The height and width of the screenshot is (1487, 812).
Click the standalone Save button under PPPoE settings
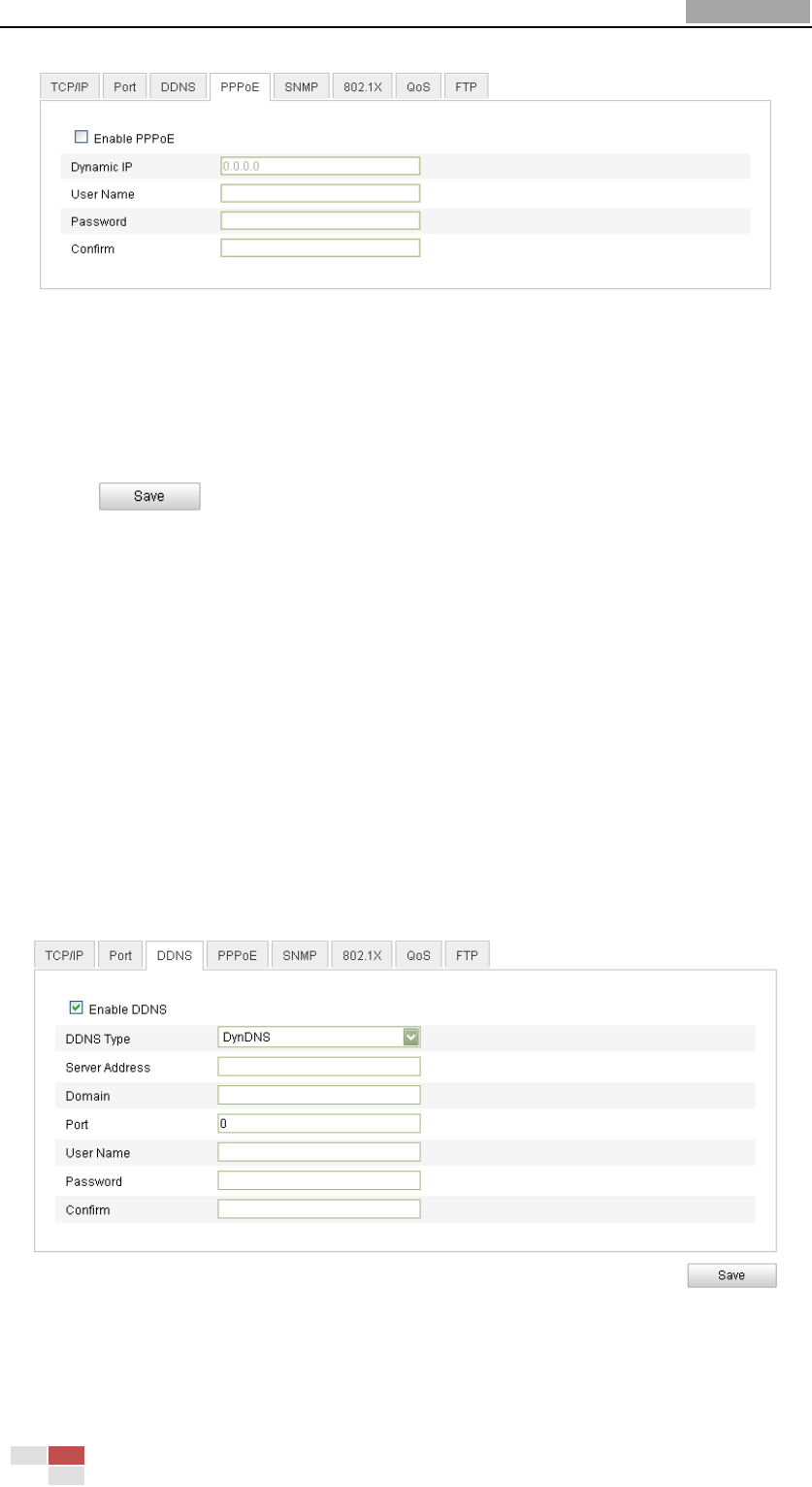(149, 497)
